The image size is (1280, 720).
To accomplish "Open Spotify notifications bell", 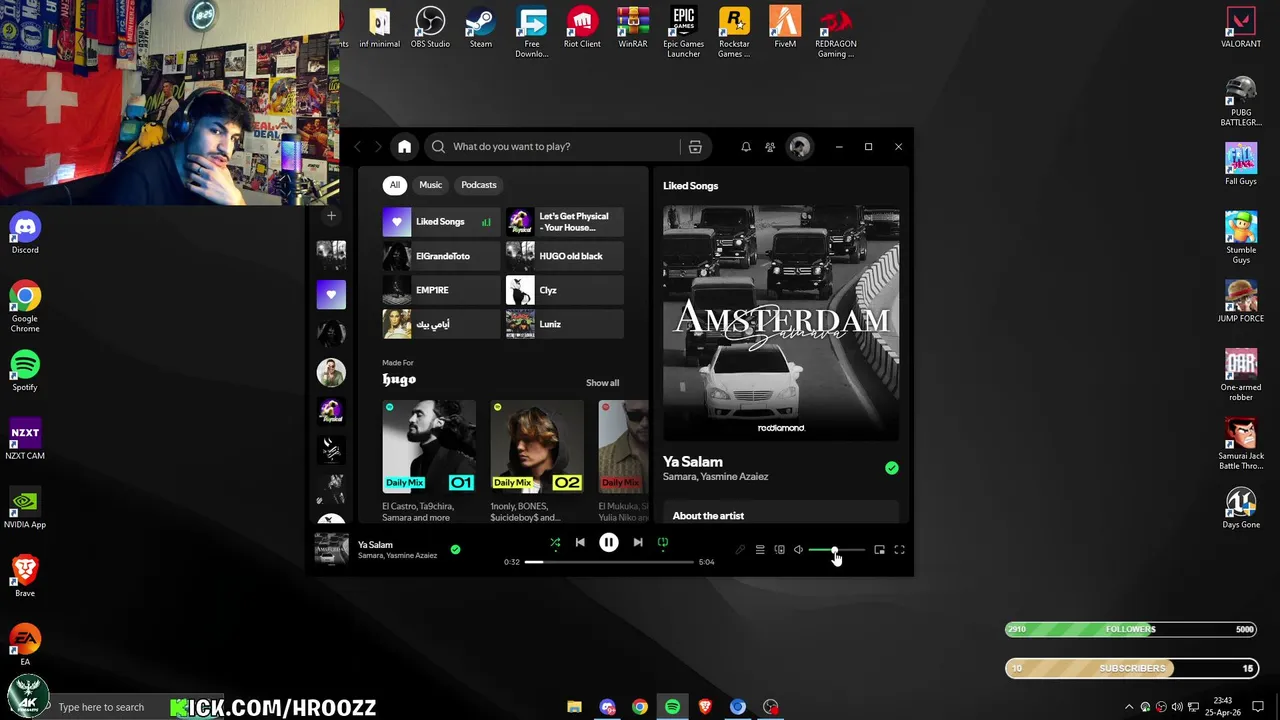I will (746, 147).
